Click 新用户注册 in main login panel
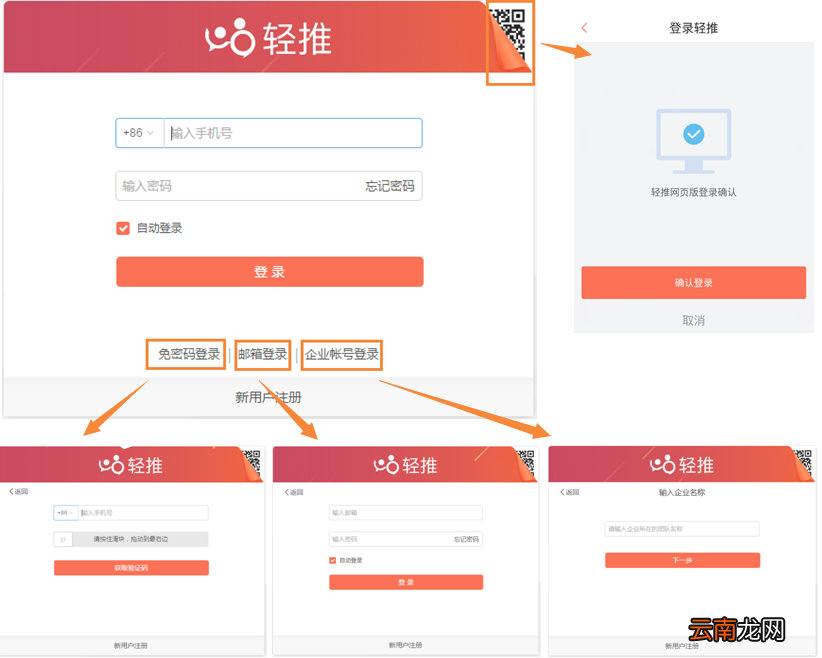Image resolution: width=822 pixels, height=658 pixels. click(268, 397)
